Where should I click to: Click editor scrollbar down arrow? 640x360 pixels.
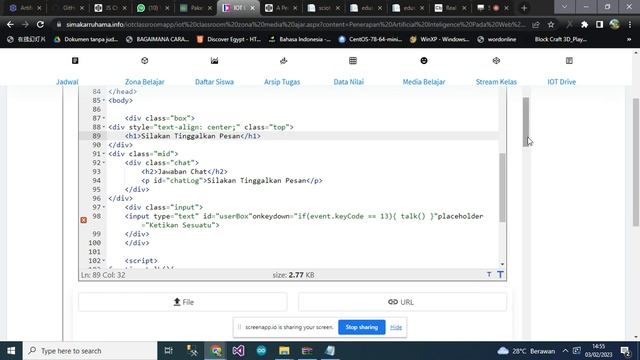click(x=502, y=264)
